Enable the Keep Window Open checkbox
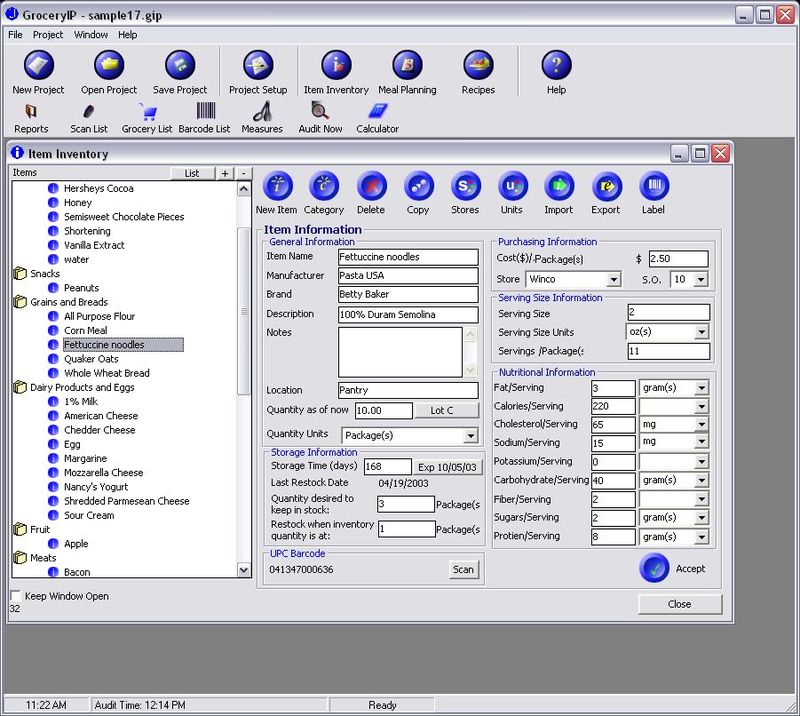The width and height of the screenshot is (800, 716). tap(16, 596)
